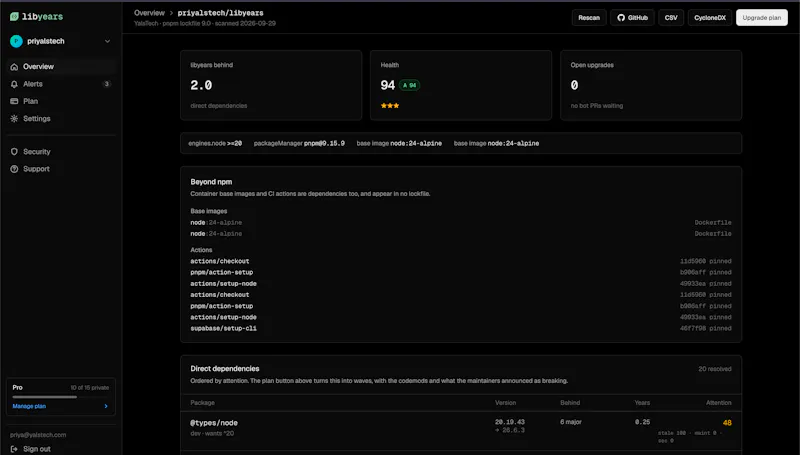Screen dimensions: 800x455
Task: Click the Version column header
Action: 506,403
